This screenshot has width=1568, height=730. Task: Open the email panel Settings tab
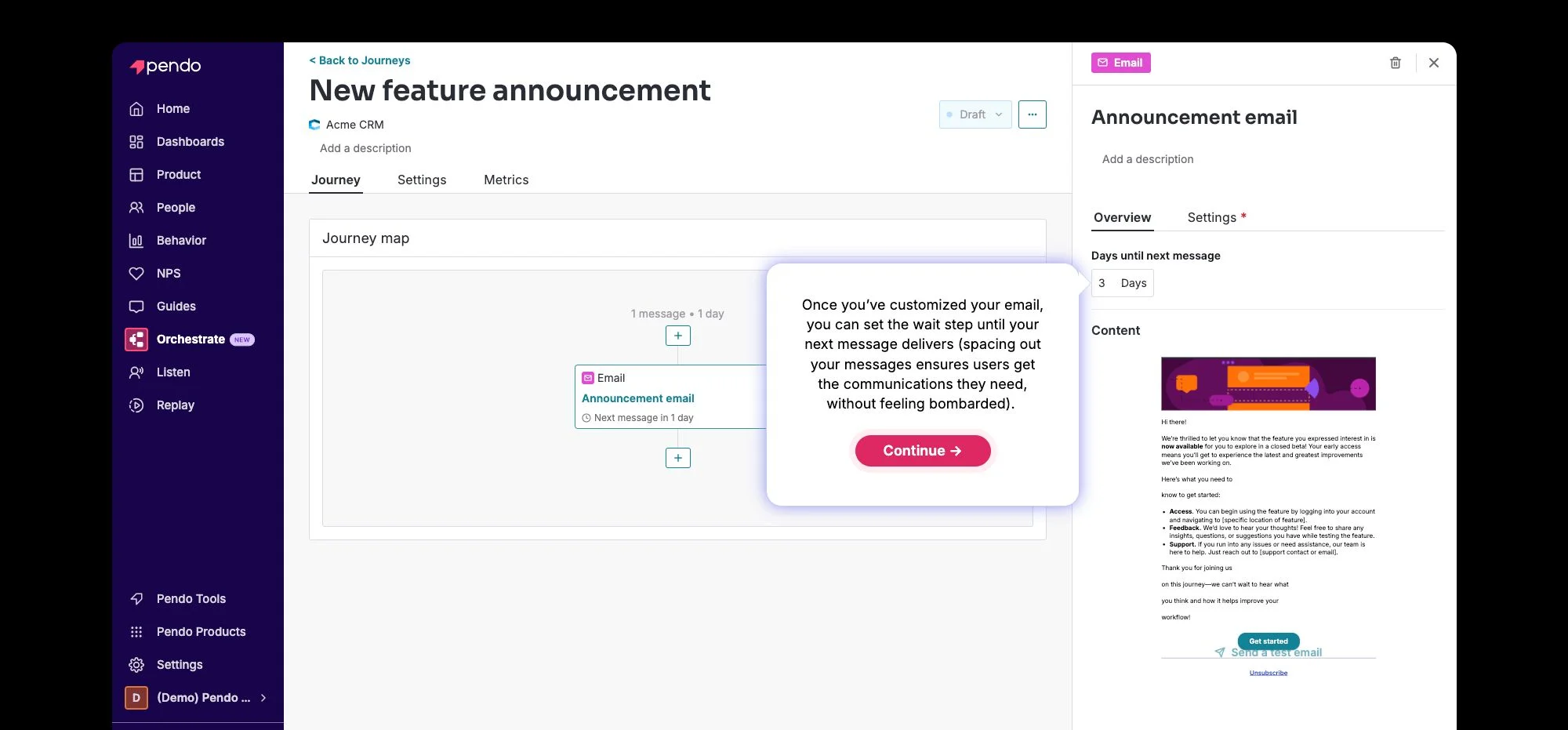pos(1211,218)
